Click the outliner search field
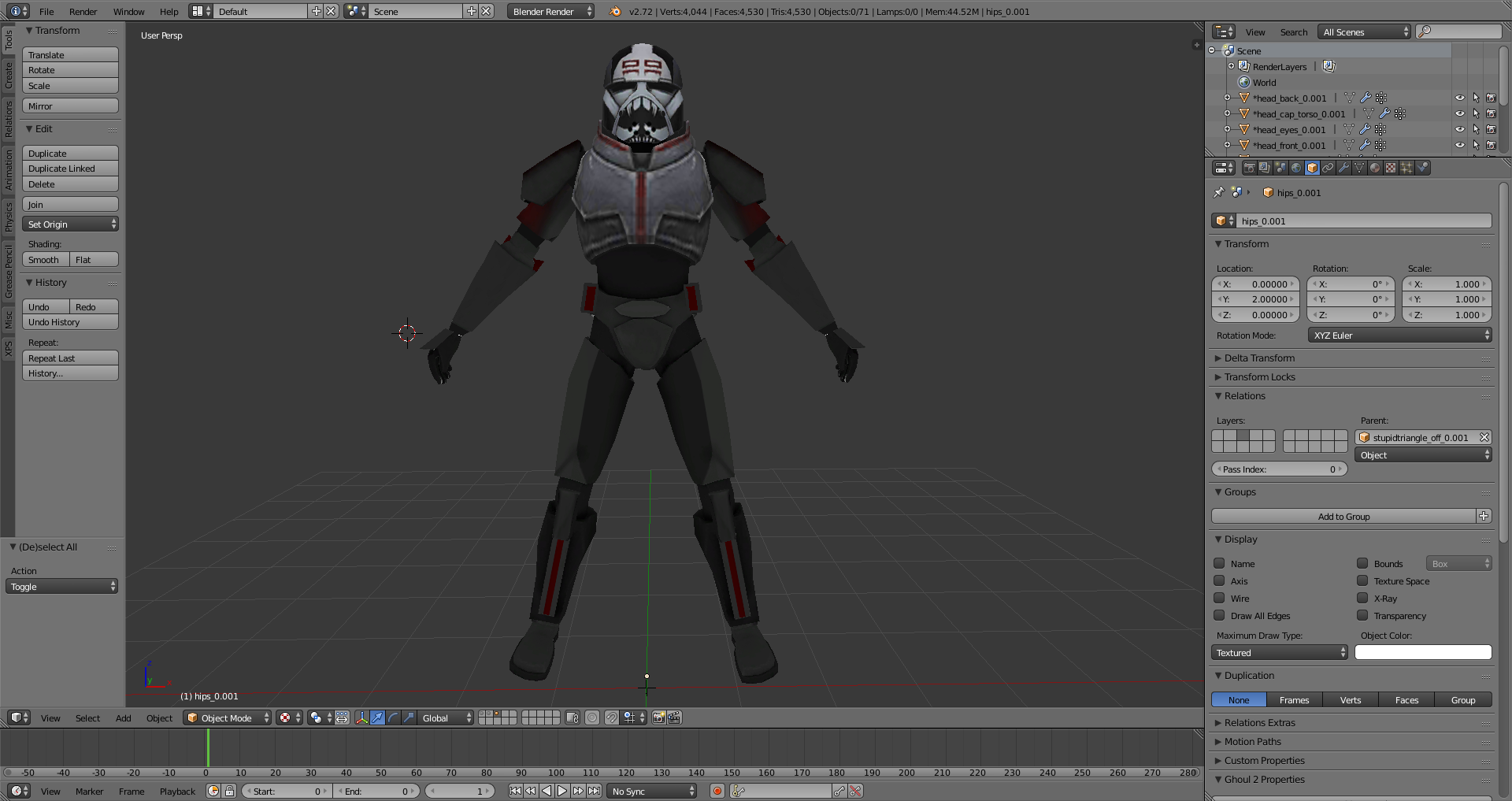Viewport: 1512px width, 801px height. [x=1459, y=32]
